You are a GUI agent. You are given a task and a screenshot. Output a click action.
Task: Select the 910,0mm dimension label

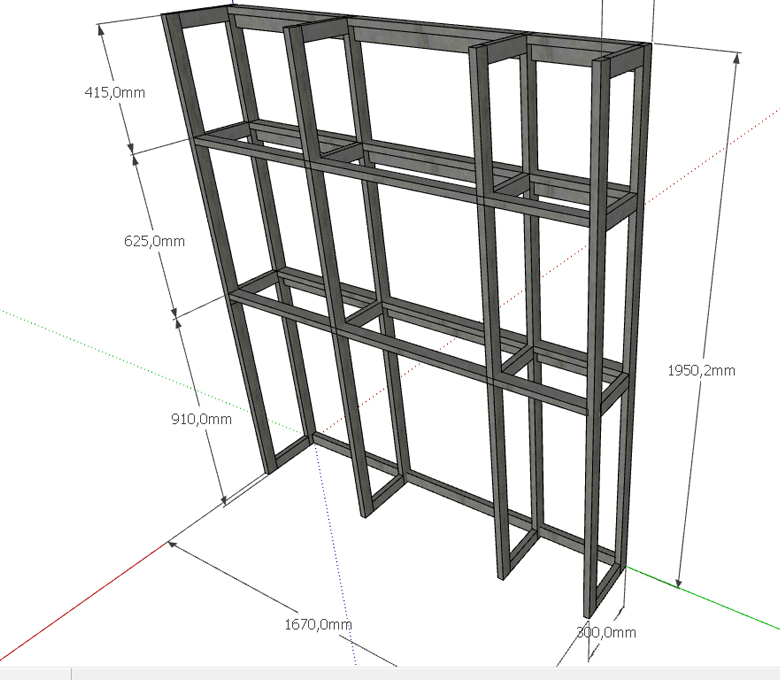(201, 419)
